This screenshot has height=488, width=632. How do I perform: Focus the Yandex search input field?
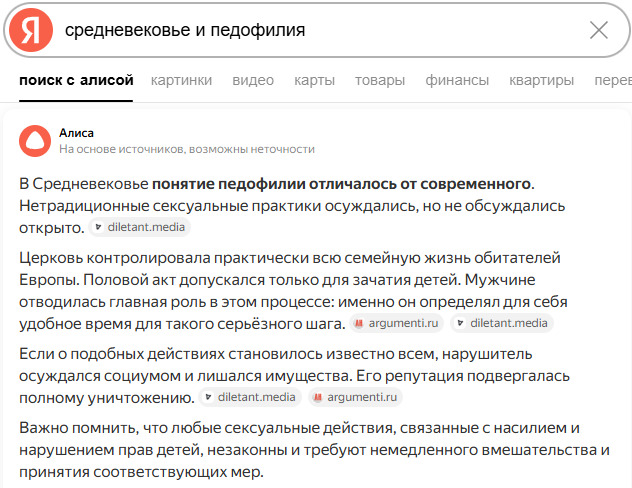pyautogui.click(x=320, y=30)
